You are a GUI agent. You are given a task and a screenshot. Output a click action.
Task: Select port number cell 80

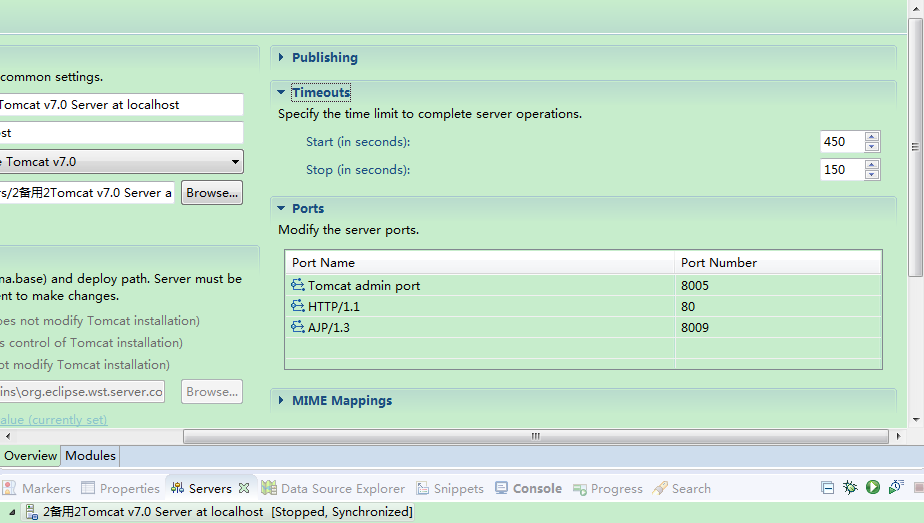778,307
